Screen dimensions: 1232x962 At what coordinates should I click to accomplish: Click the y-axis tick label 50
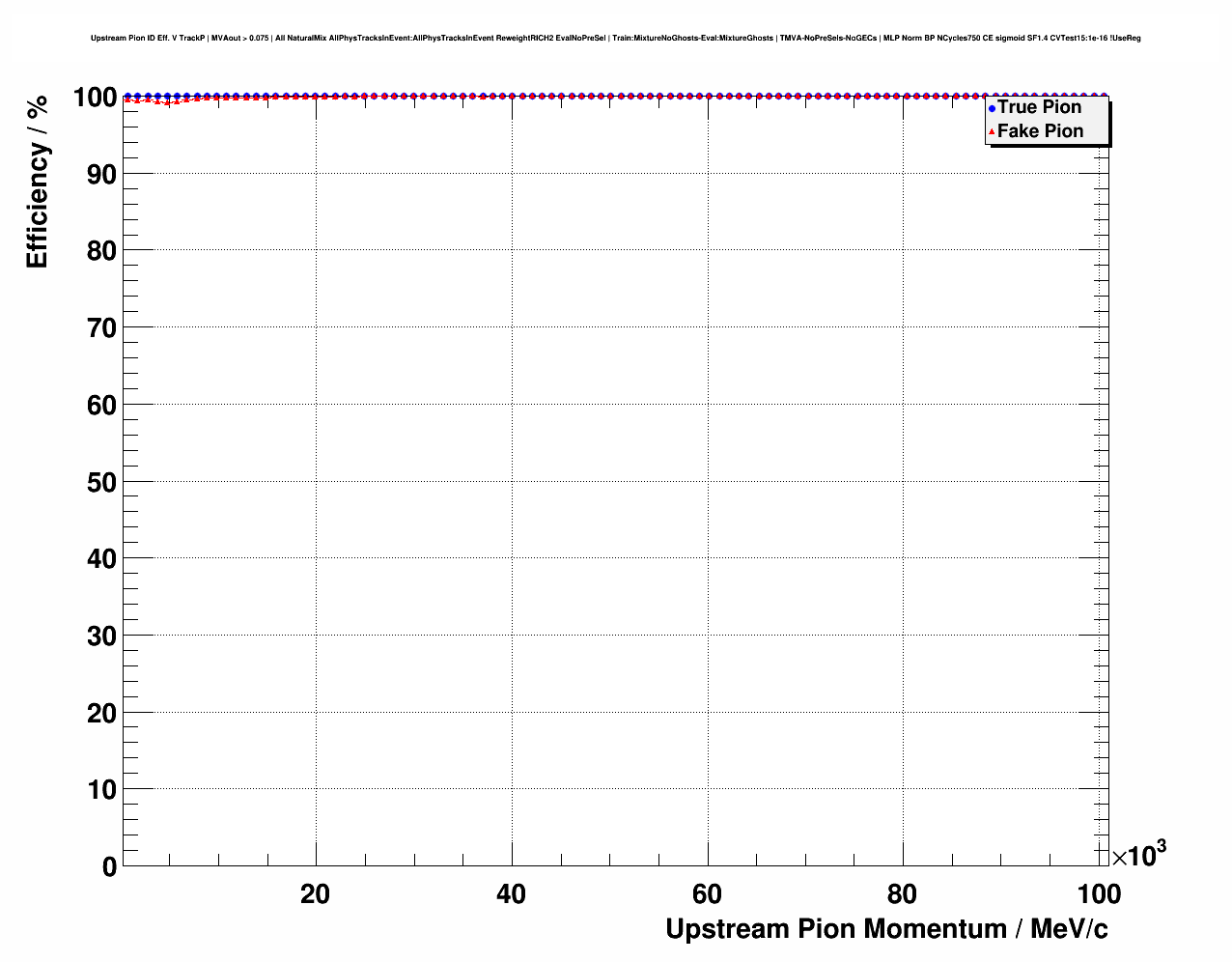(x=101, y=482)
